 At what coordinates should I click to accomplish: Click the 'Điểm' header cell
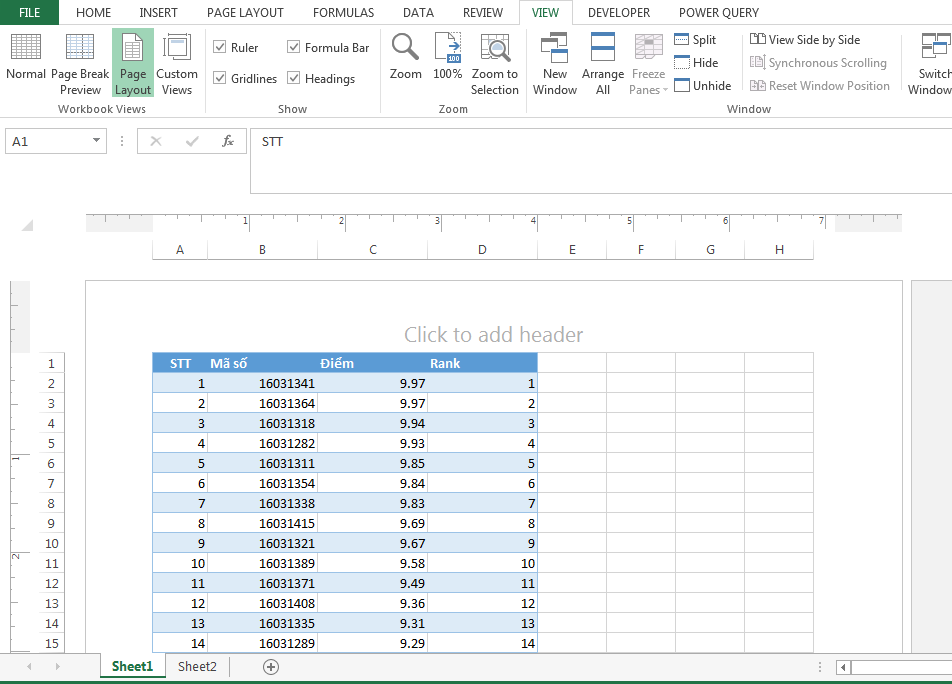click(x=372, y=363)
